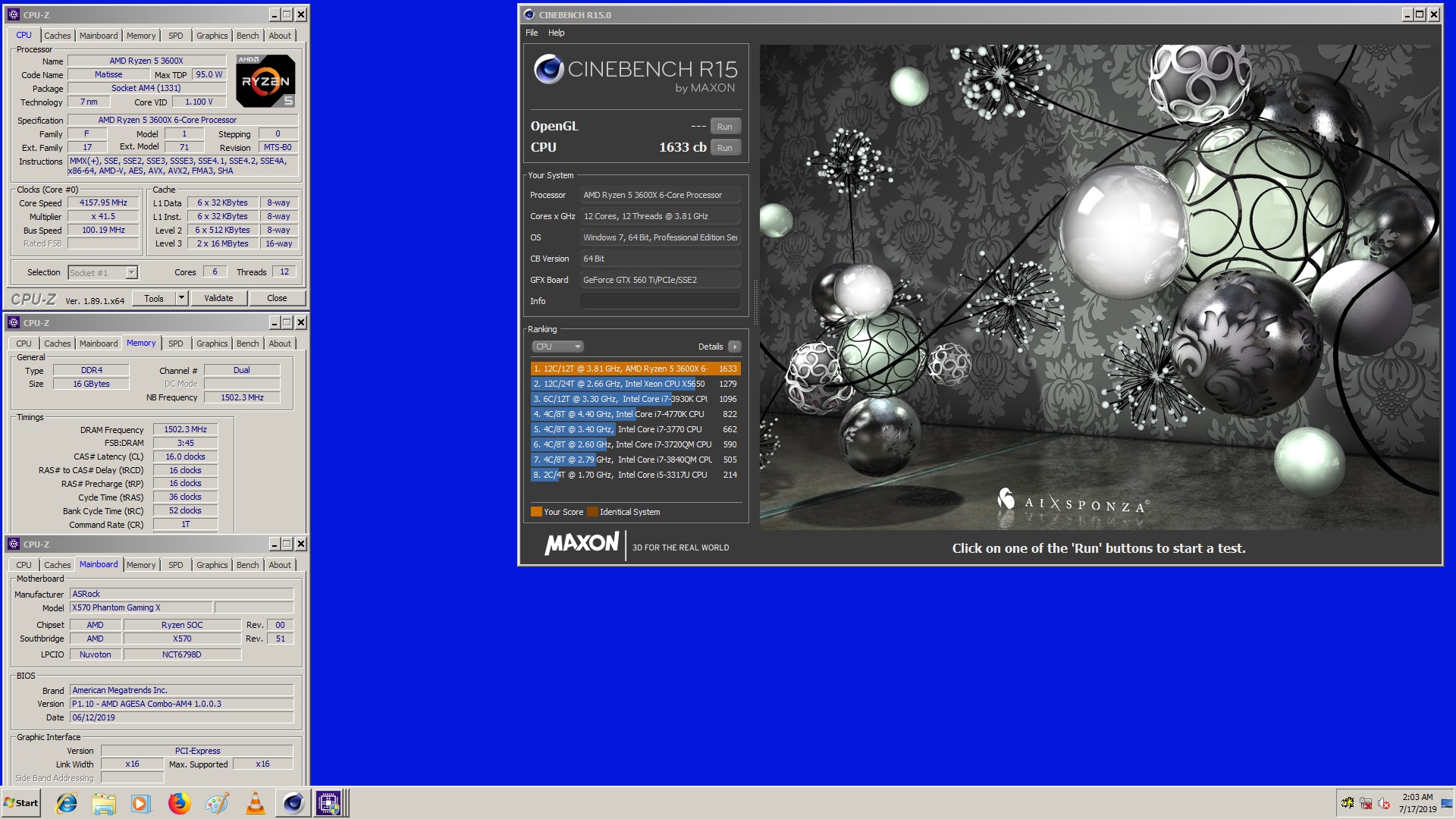Run the CPU benchmark in Cinebench
The image size is (1456, 819).
725,148
